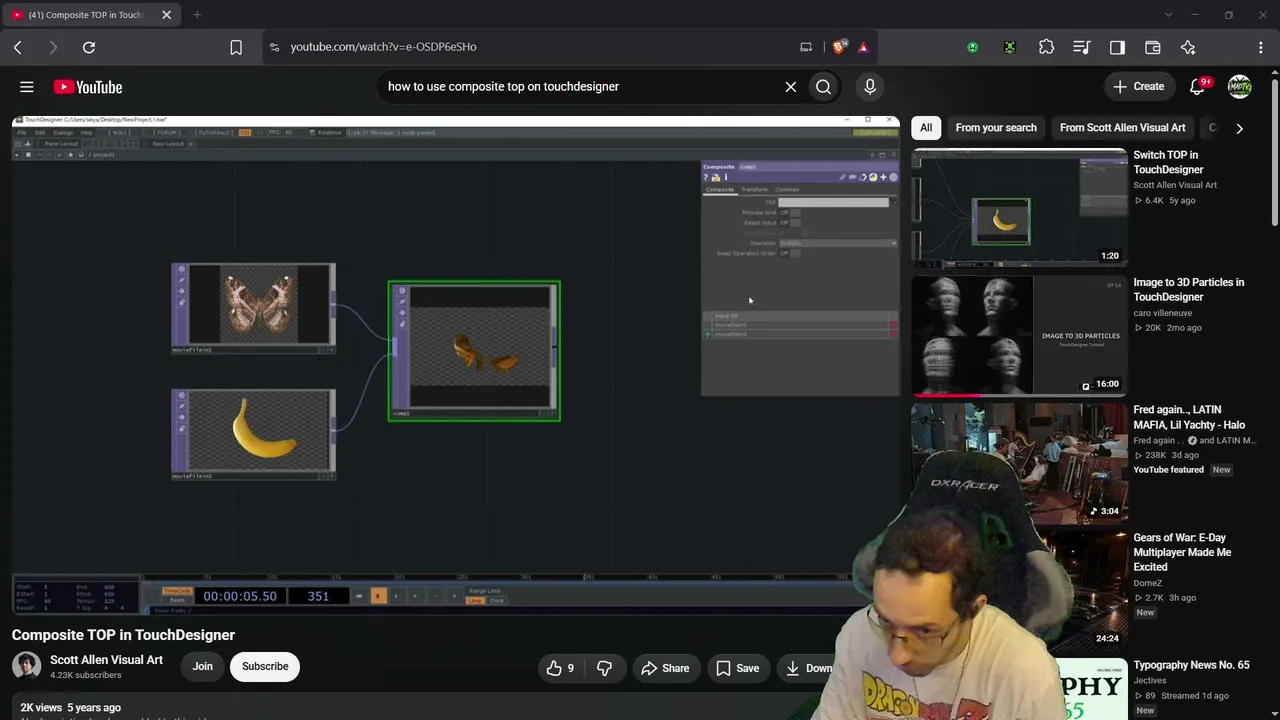1280x720 pixels.
Task: Select the "From your search" chip
Action: pyautogui.click(x=996, y=128)
